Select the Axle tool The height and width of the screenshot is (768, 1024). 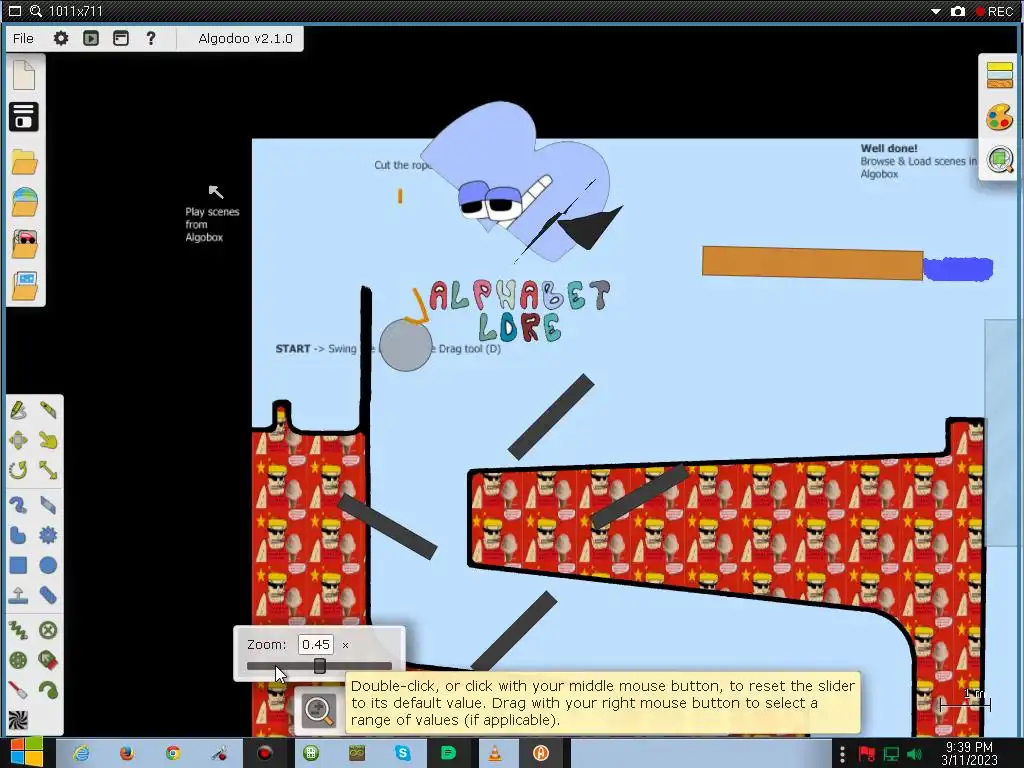[x=18, y=660]
